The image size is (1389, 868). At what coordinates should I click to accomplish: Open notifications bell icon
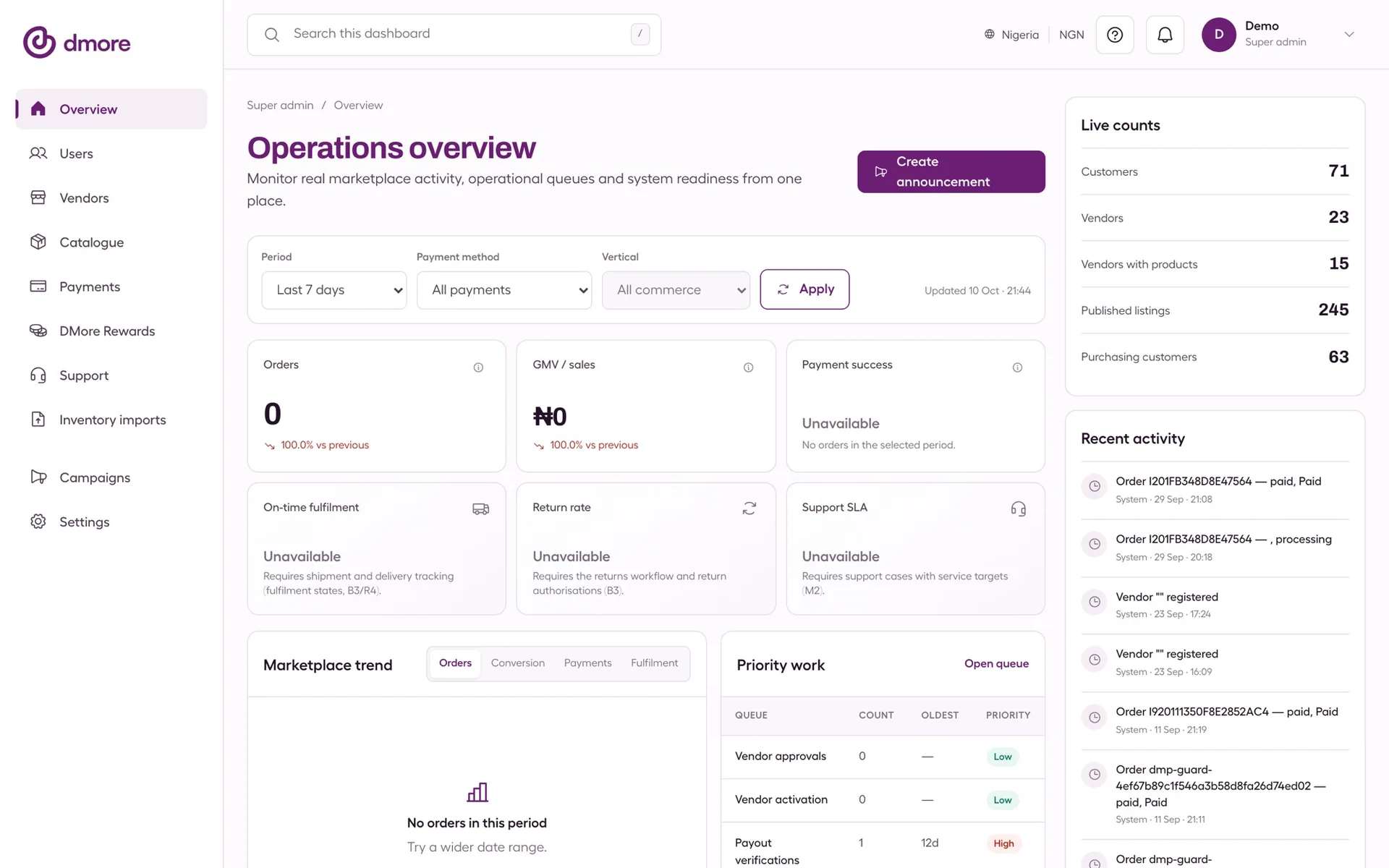(1165, 35)
